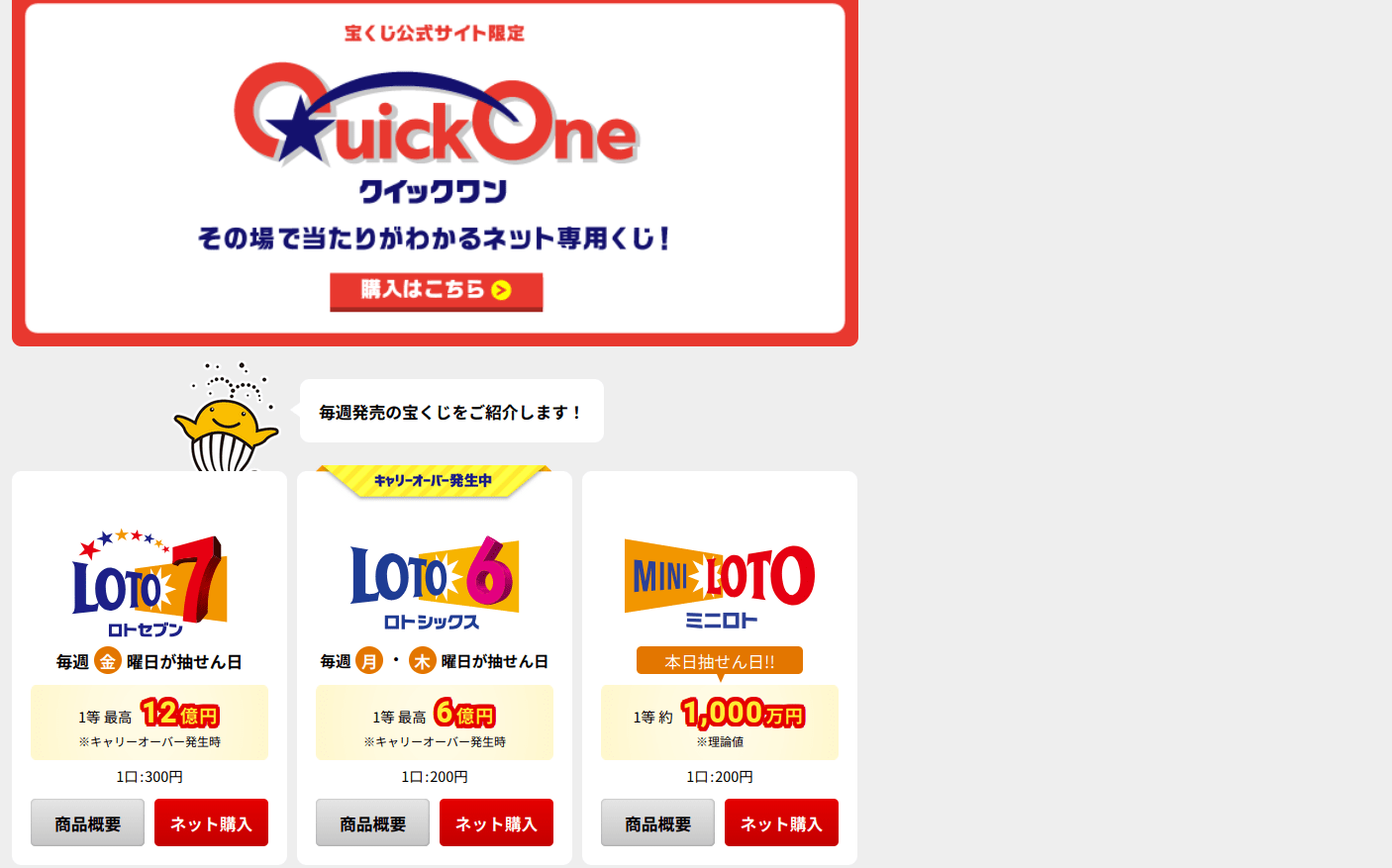Click the キャリーオーバー発生中 ribbon
Screen dimensions: 1392x868
click(434, 480)
